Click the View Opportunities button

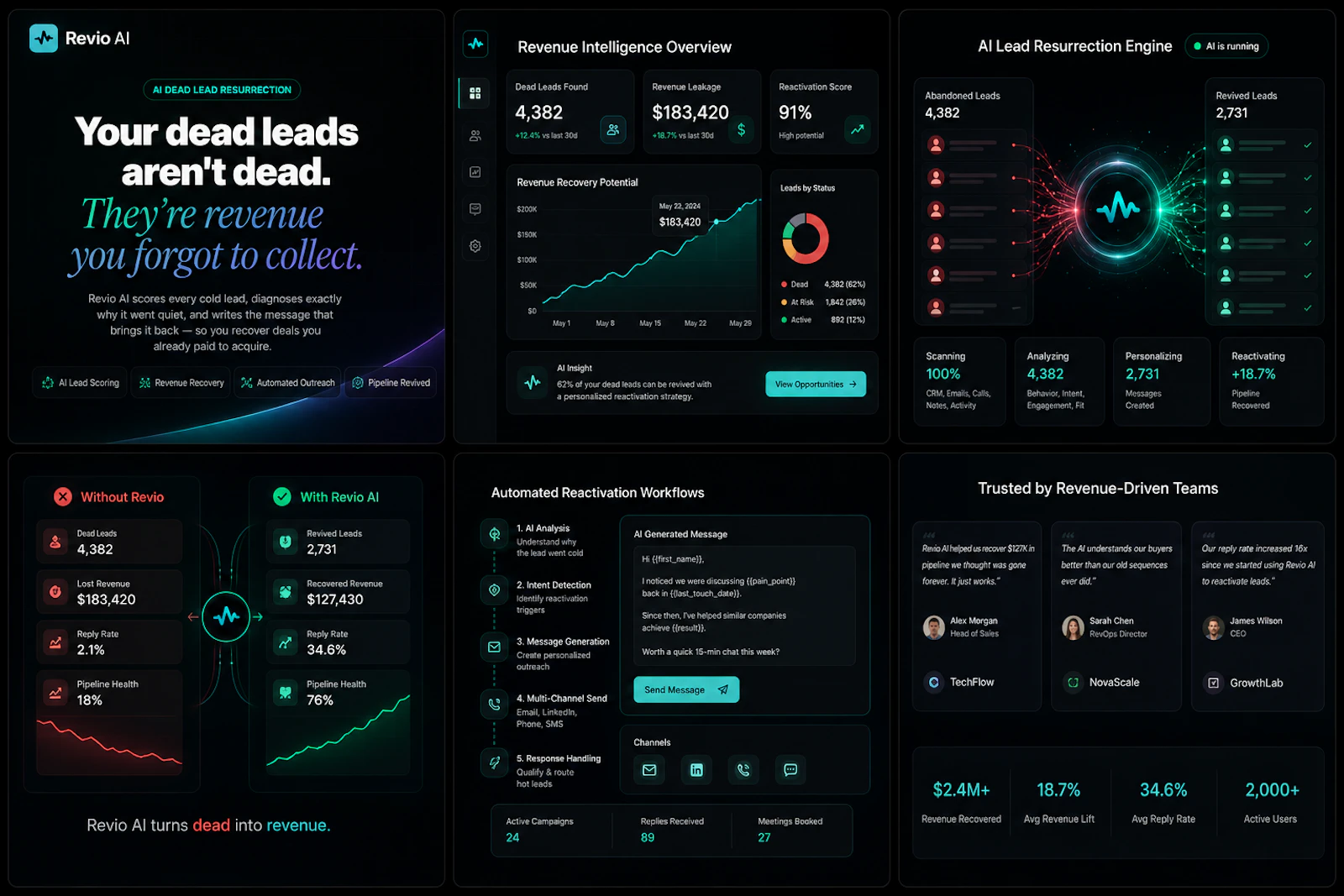coord(816,384)
